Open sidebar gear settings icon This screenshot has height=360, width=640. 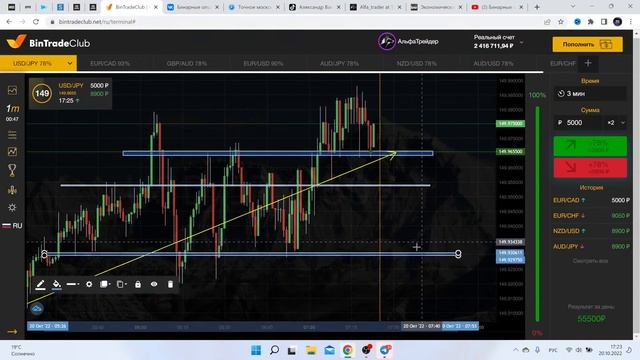coord(12,208)
